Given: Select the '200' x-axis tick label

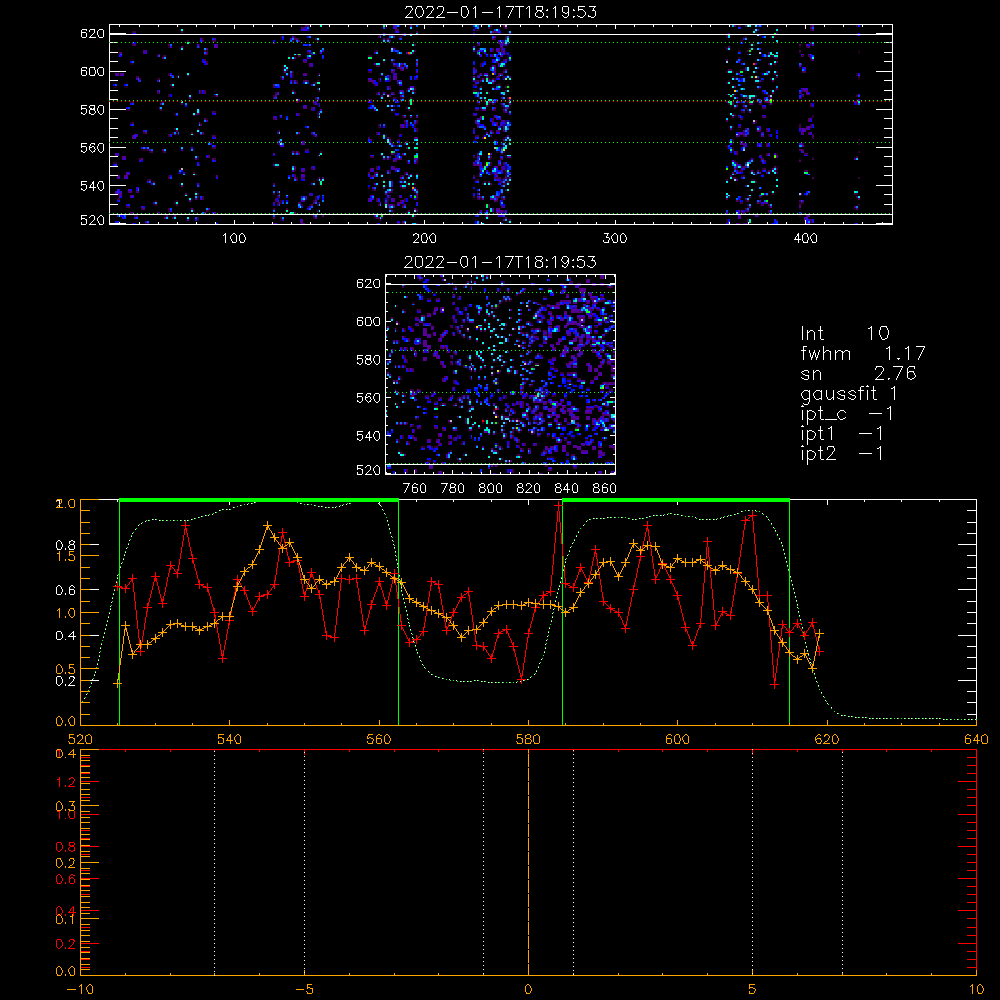Looking at the screenshot, I should (x=424, y=239).
